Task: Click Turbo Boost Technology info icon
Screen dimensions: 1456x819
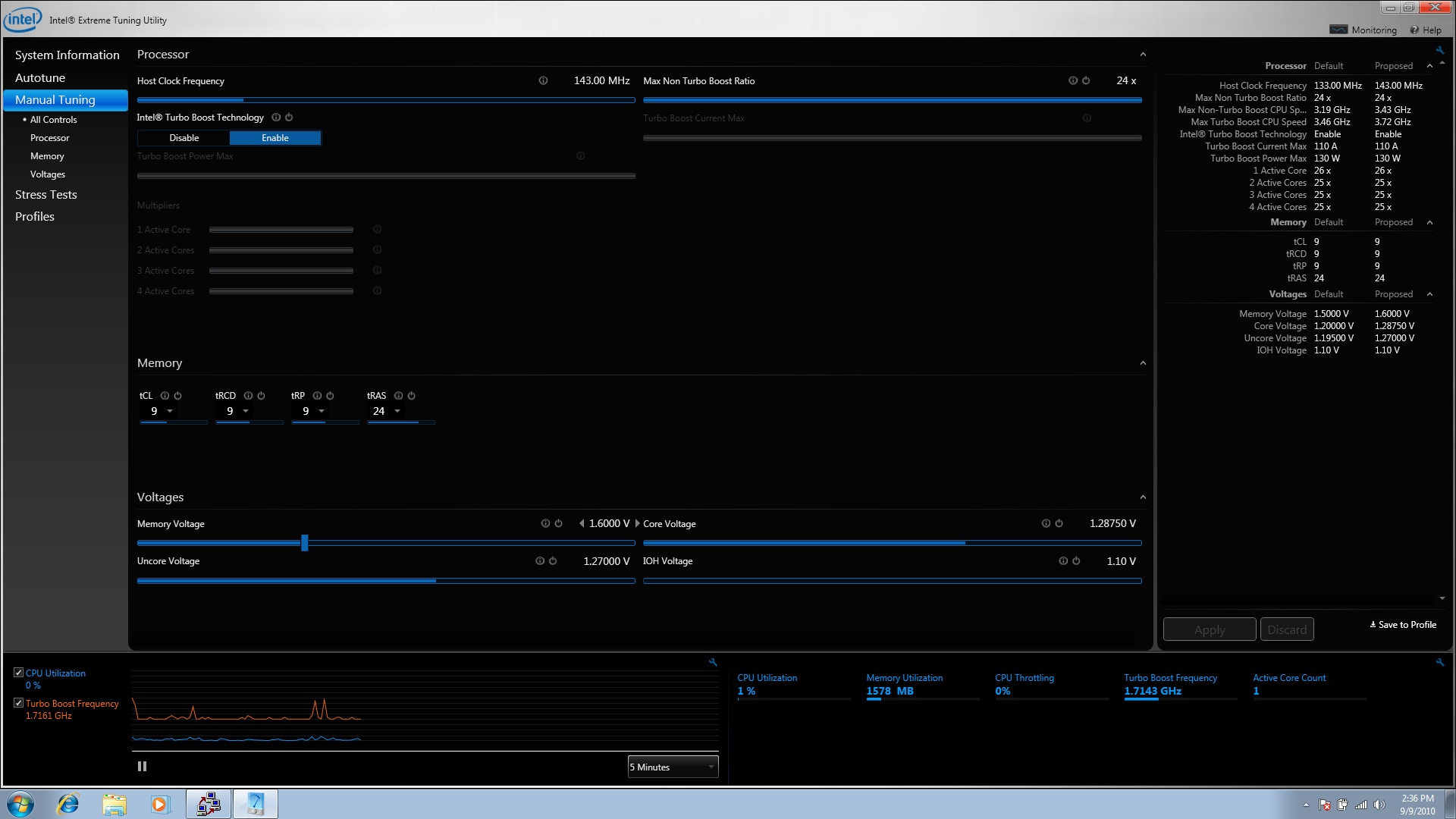Action: click(x=276, y=118)
